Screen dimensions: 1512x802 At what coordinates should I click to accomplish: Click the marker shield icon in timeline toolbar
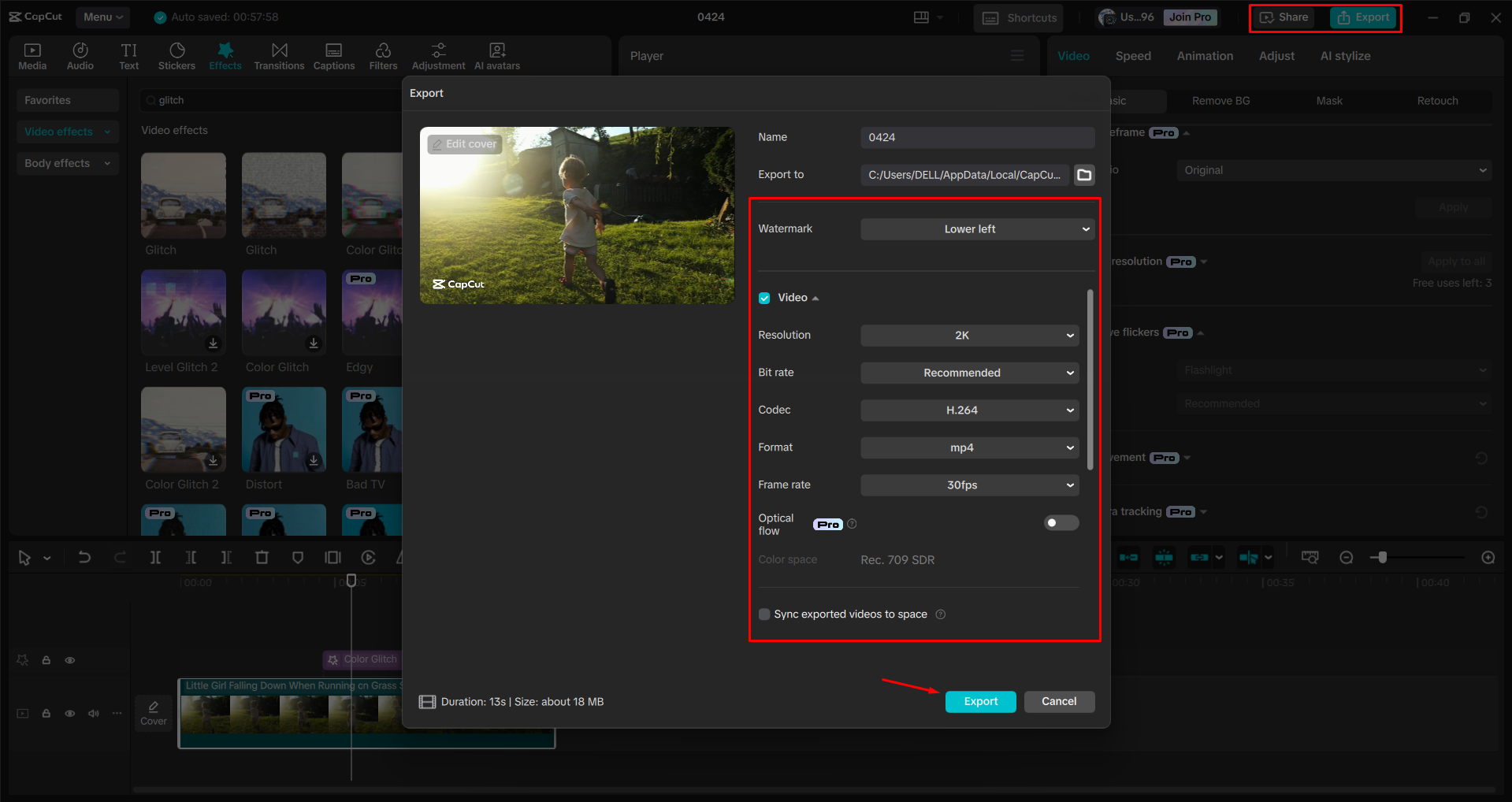[x=298, y=558]
